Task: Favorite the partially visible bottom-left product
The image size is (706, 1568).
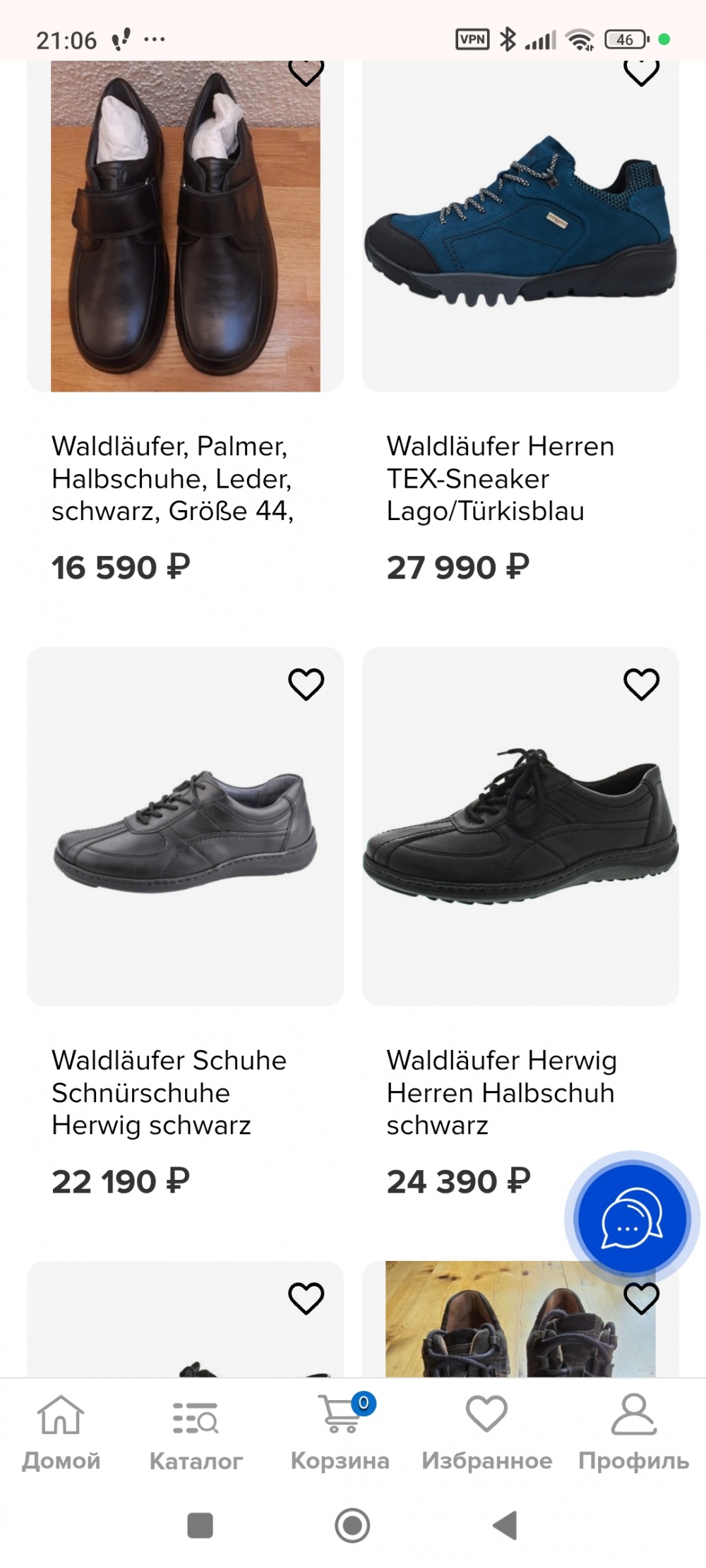Action: [x=306, y=1298]
